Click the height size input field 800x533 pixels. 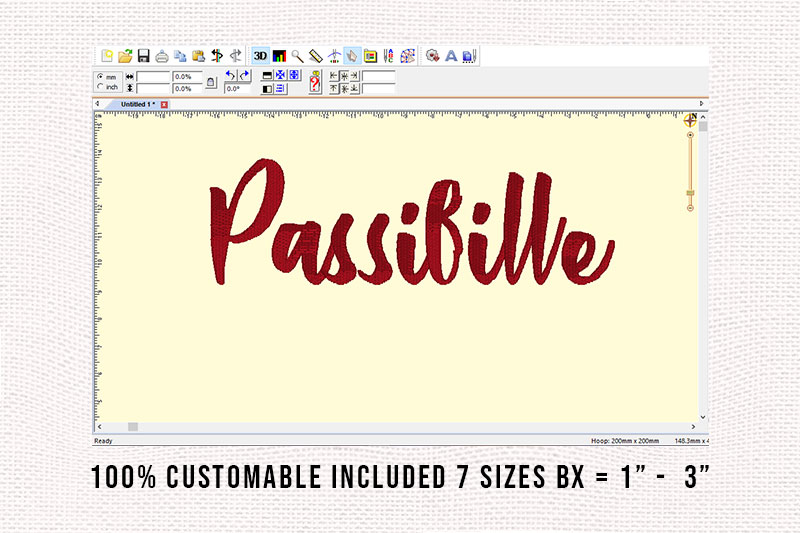tap(153, 89)
